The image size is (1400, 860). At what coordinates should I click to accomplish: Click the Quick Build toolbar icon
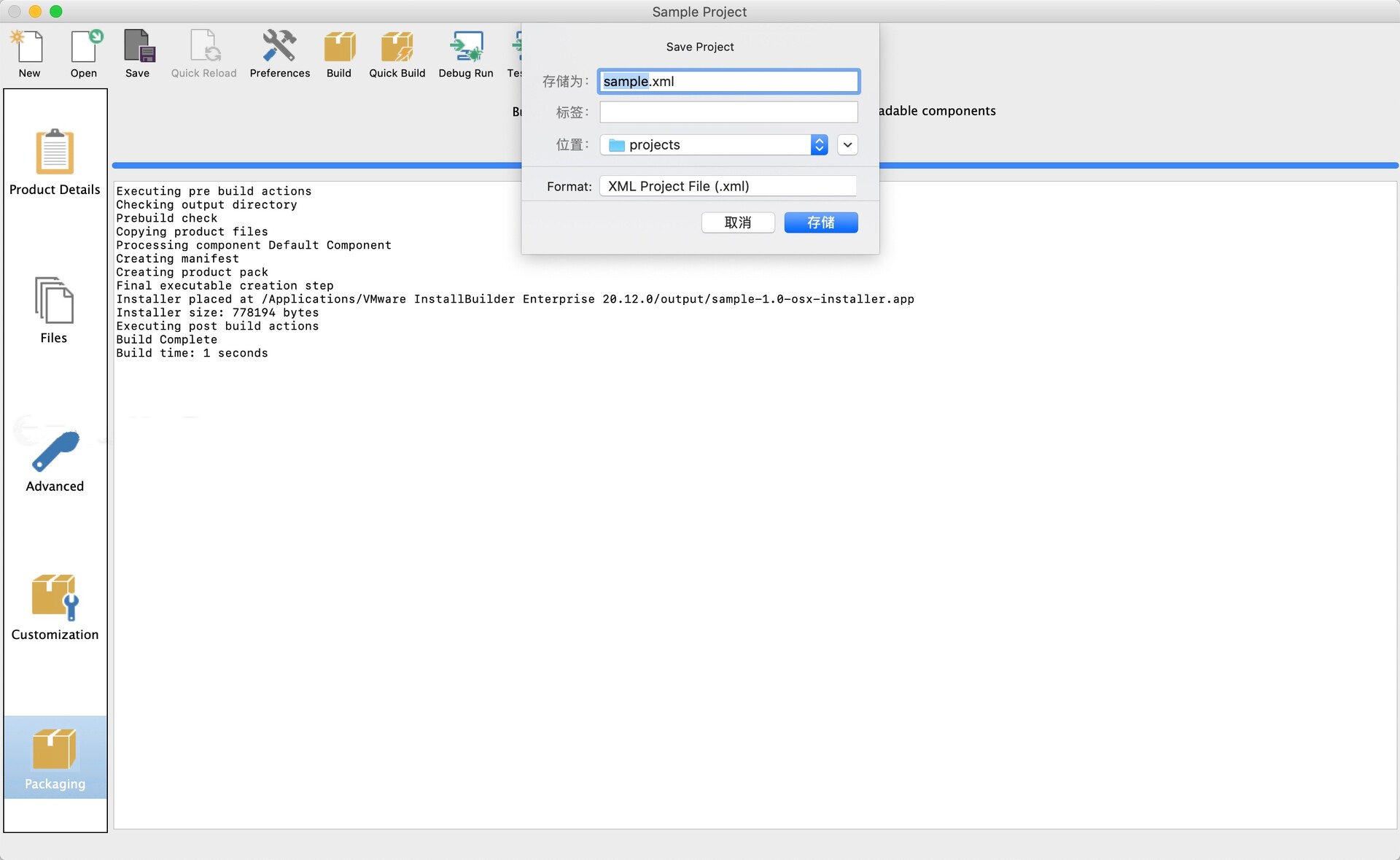pos(397,53)
